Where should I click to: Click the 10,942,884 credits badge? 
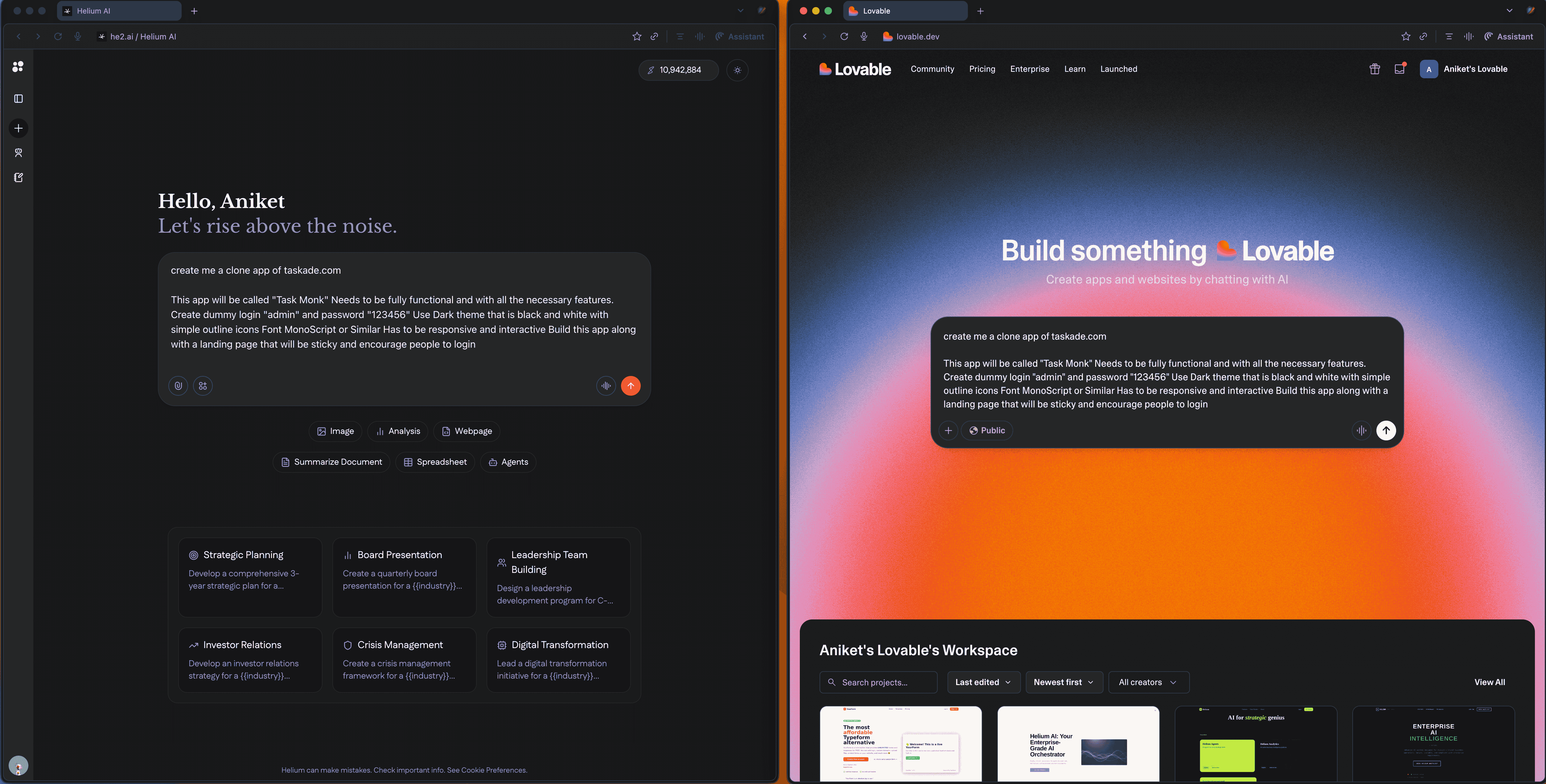[x=679, y=70]
